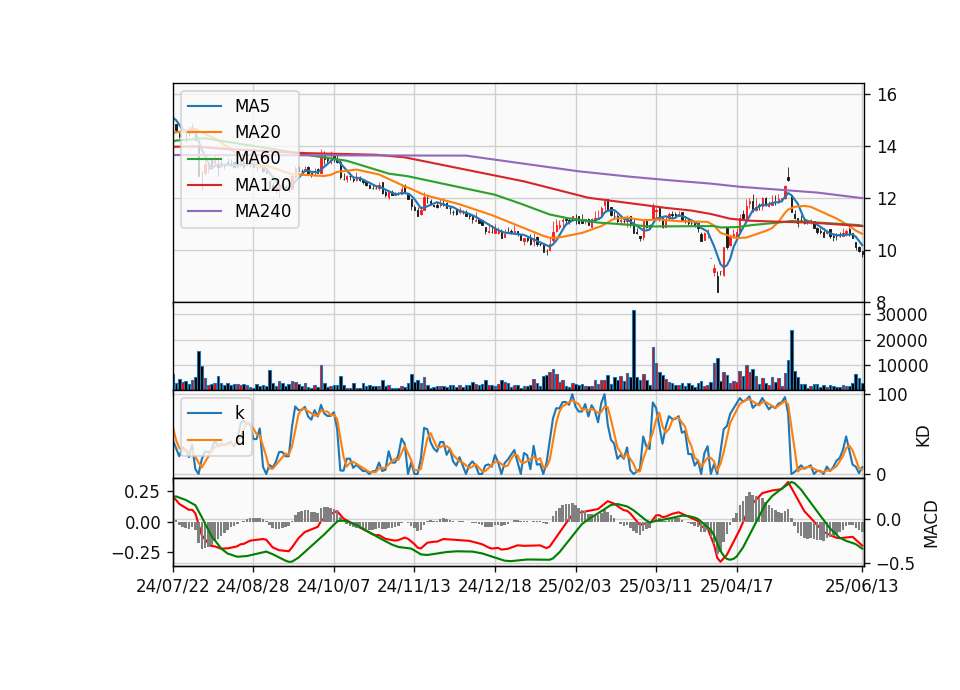The width and height of the screenshot is (960, 690).
Task: Click the red MA120 legend line sample
Action: [x=204, y=186]
